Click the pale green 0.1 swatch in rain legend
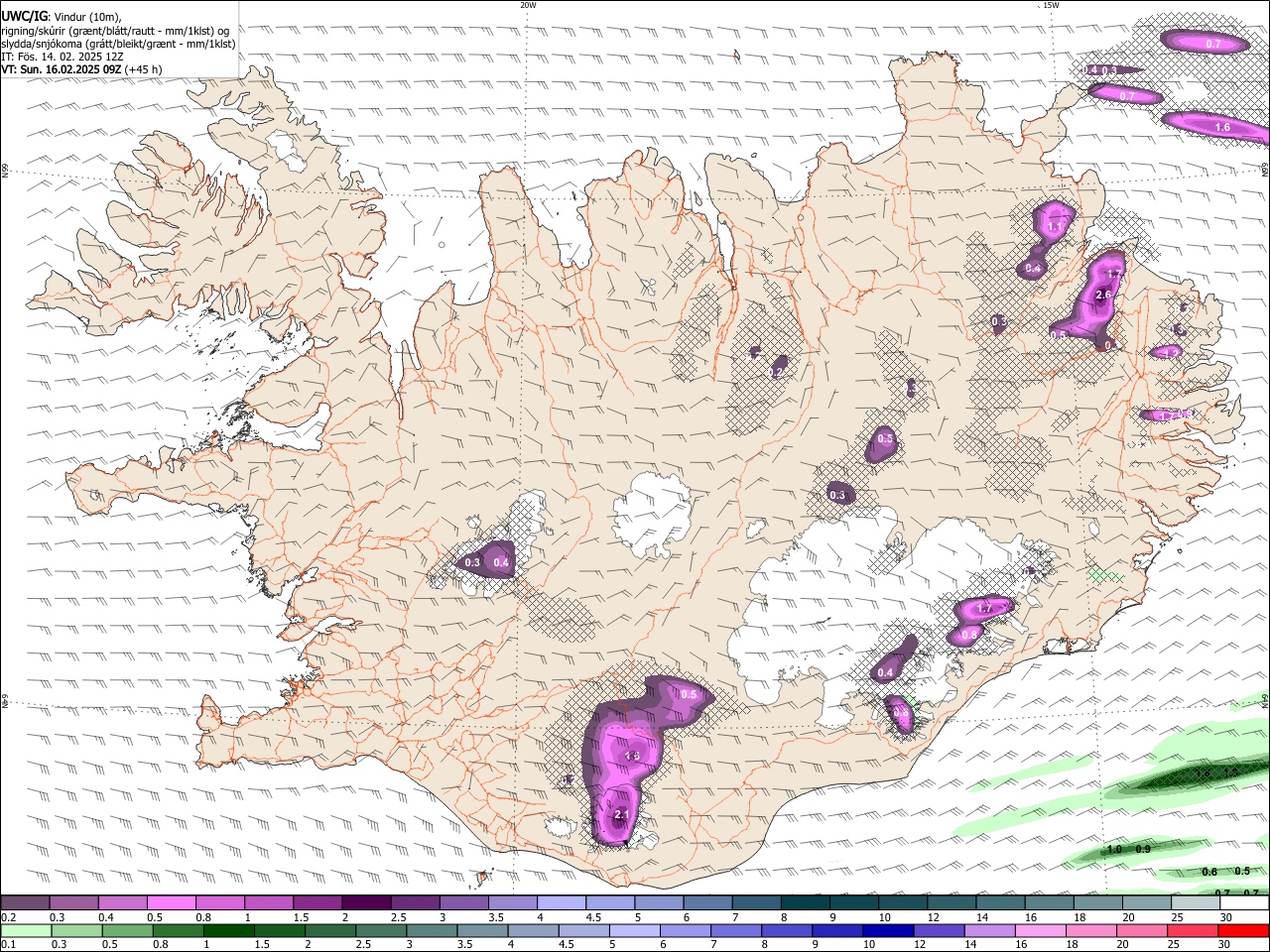Image resolution: width=1270 pixels, height=952 pixels. coord(25,930)
